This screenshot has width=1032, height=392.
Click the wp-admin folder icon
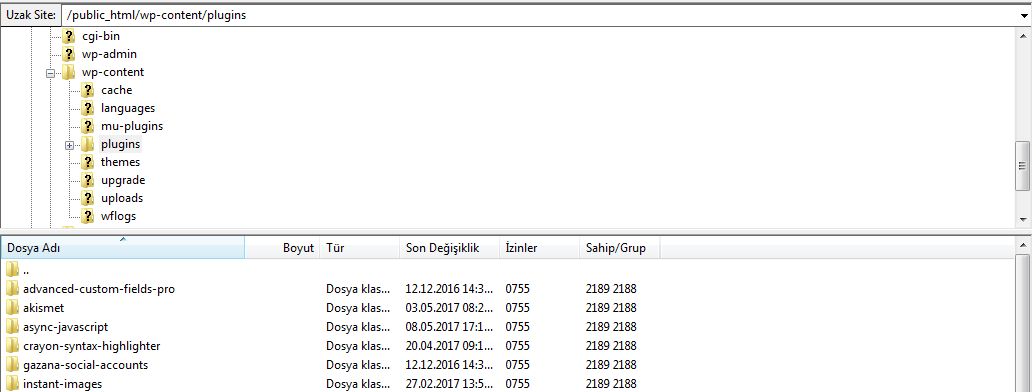tap(69, 54)
